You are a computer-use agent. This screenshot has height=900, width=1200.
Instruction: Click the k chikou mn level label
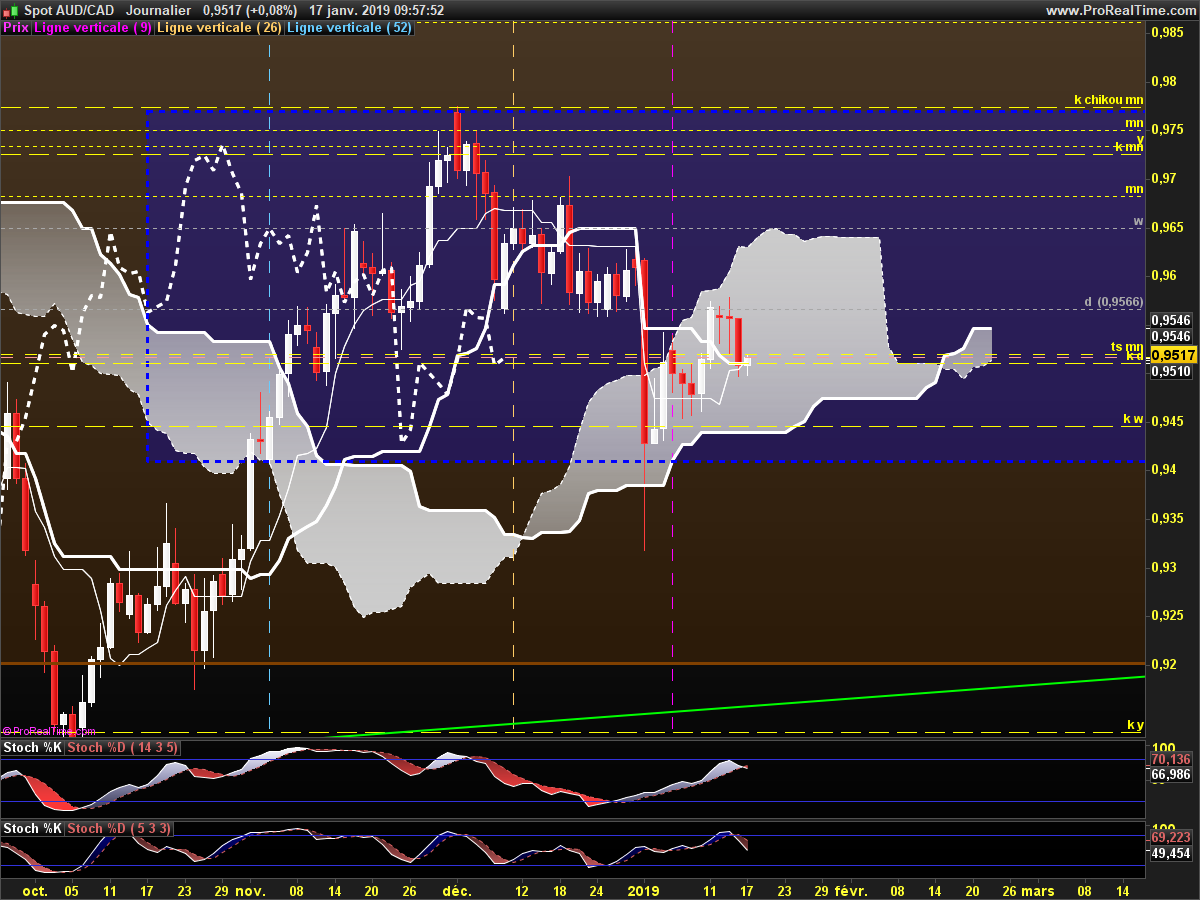pos(1108,99)
